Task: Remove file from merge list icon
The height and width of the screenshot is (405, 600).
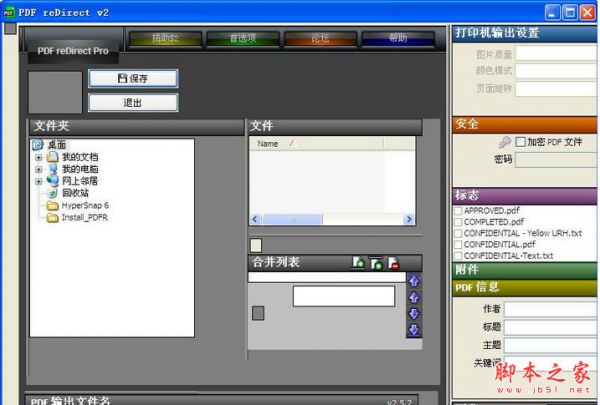Action: (x=393, y=263)
